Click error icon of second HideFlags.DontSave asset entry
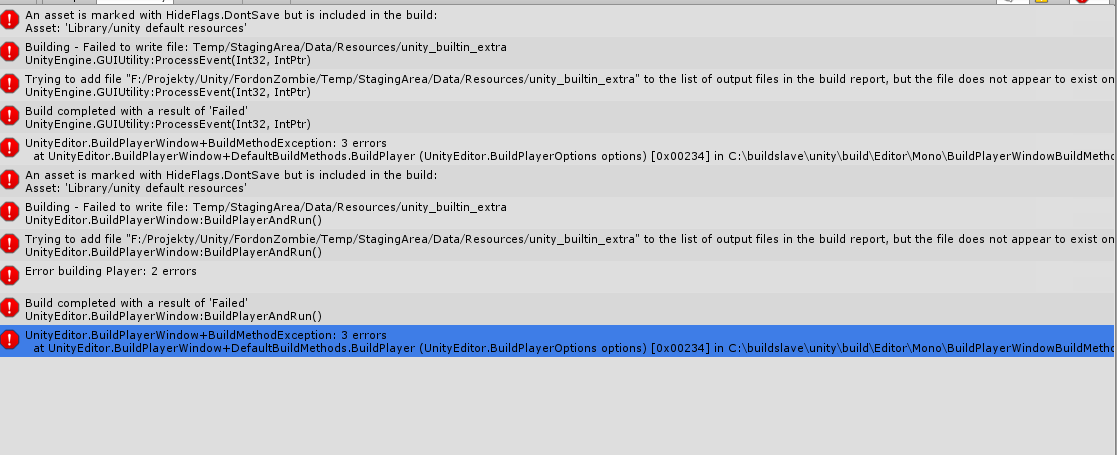 pyautogui.click(x=11, y=180)
